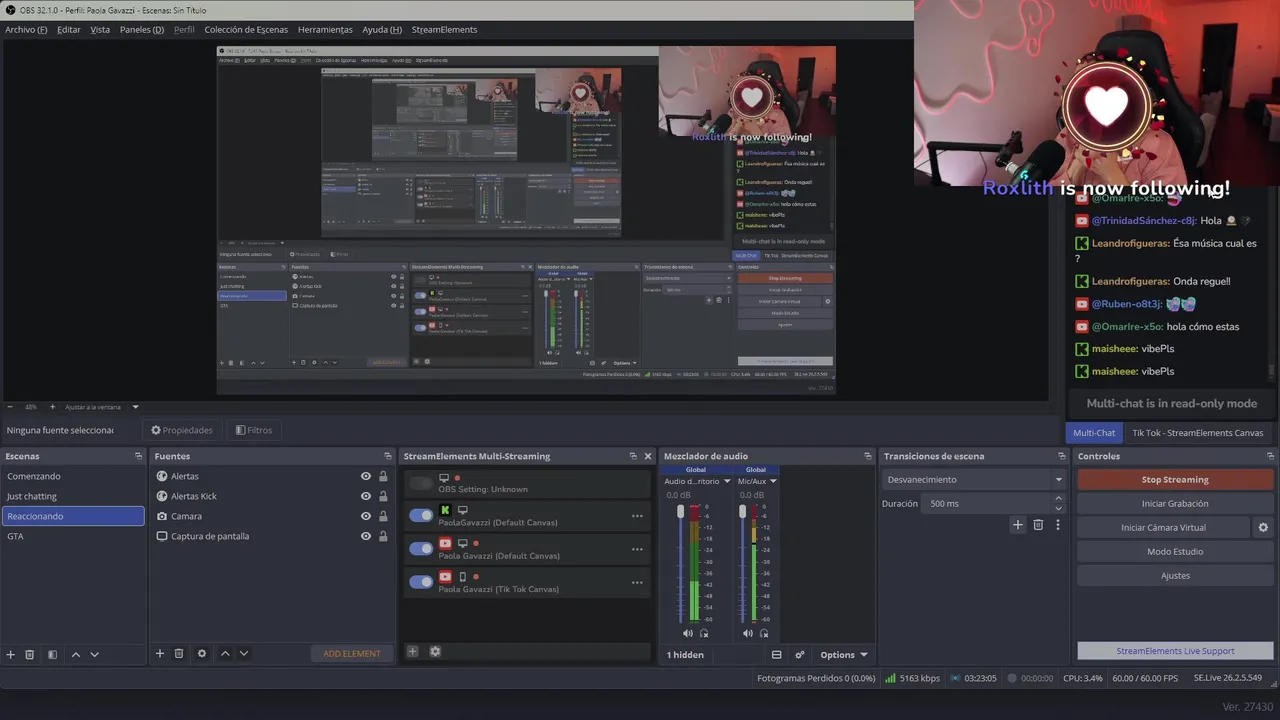Start virtual camera with Iniciar Cámara Virtual

(x=1163, y=527)
